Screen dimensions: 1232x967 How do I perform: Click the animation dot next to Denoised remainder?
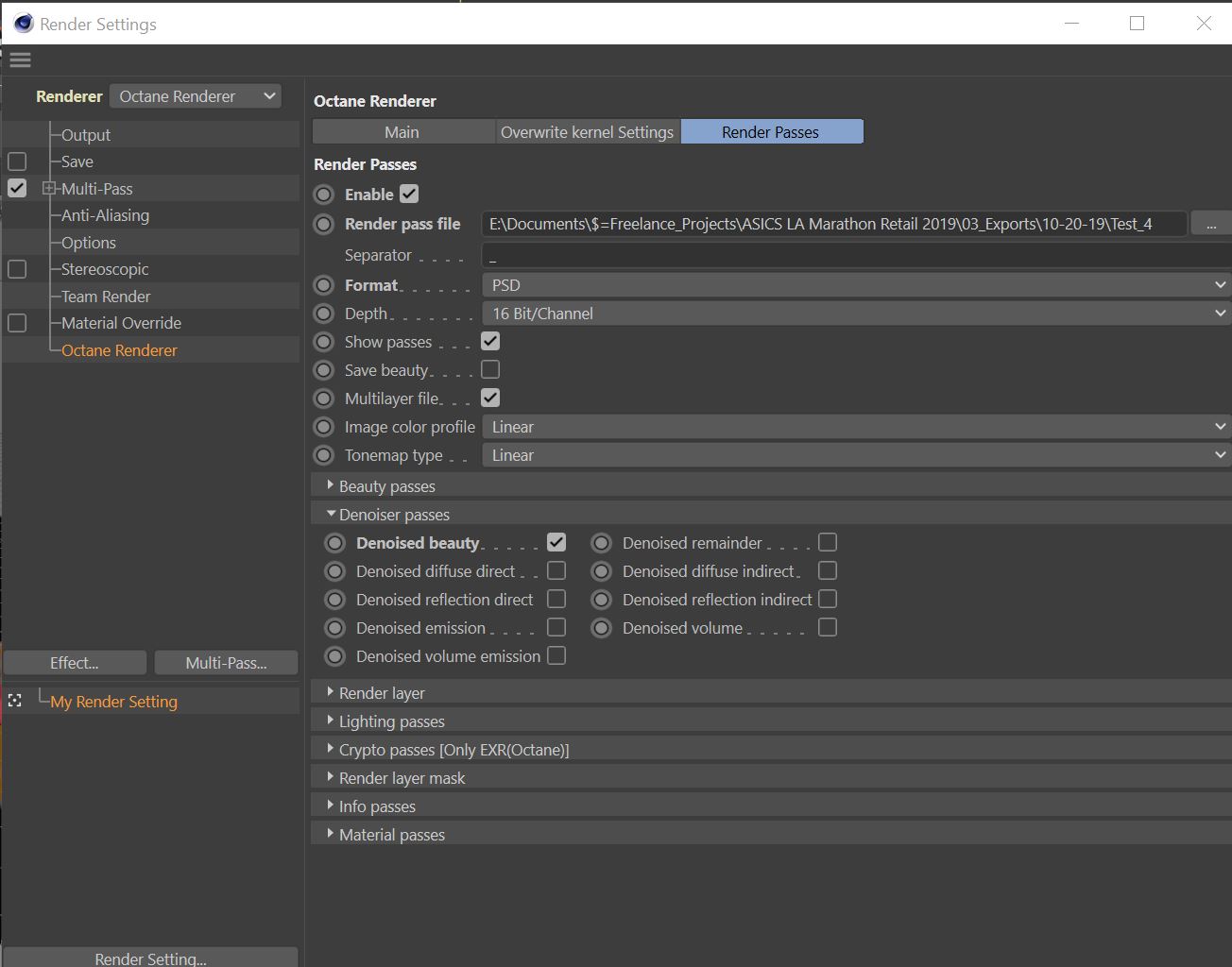click(x=602, y=543)
